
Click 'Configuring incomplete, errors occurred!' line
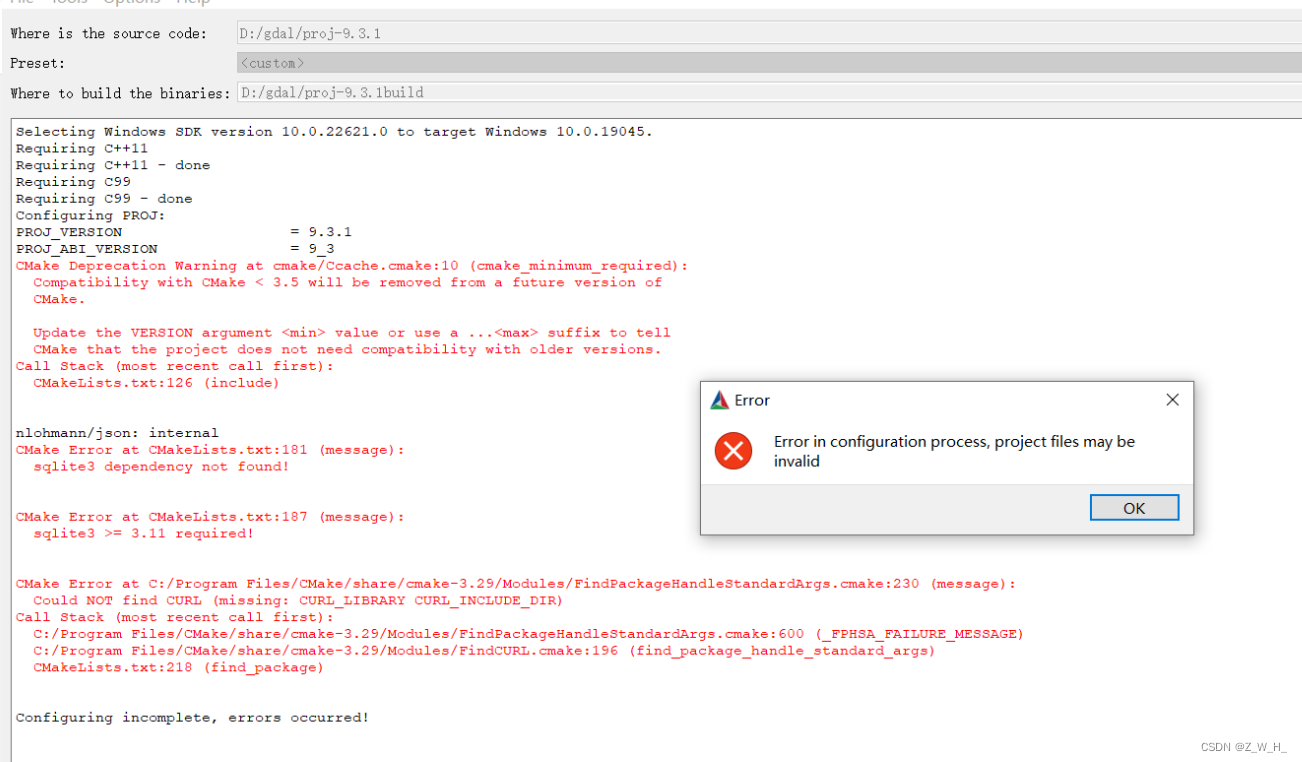point(192,718)
